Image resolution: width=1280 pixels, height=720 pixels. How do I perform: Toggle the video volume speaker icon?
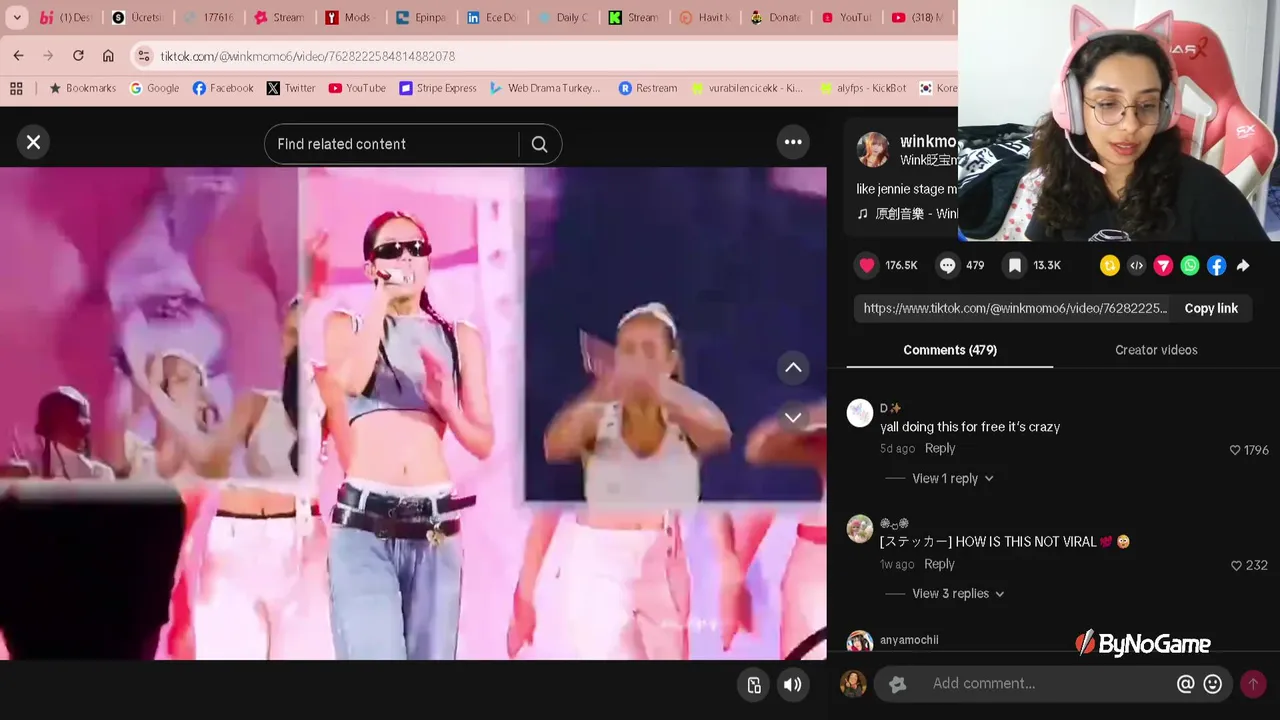coord(792,685)
